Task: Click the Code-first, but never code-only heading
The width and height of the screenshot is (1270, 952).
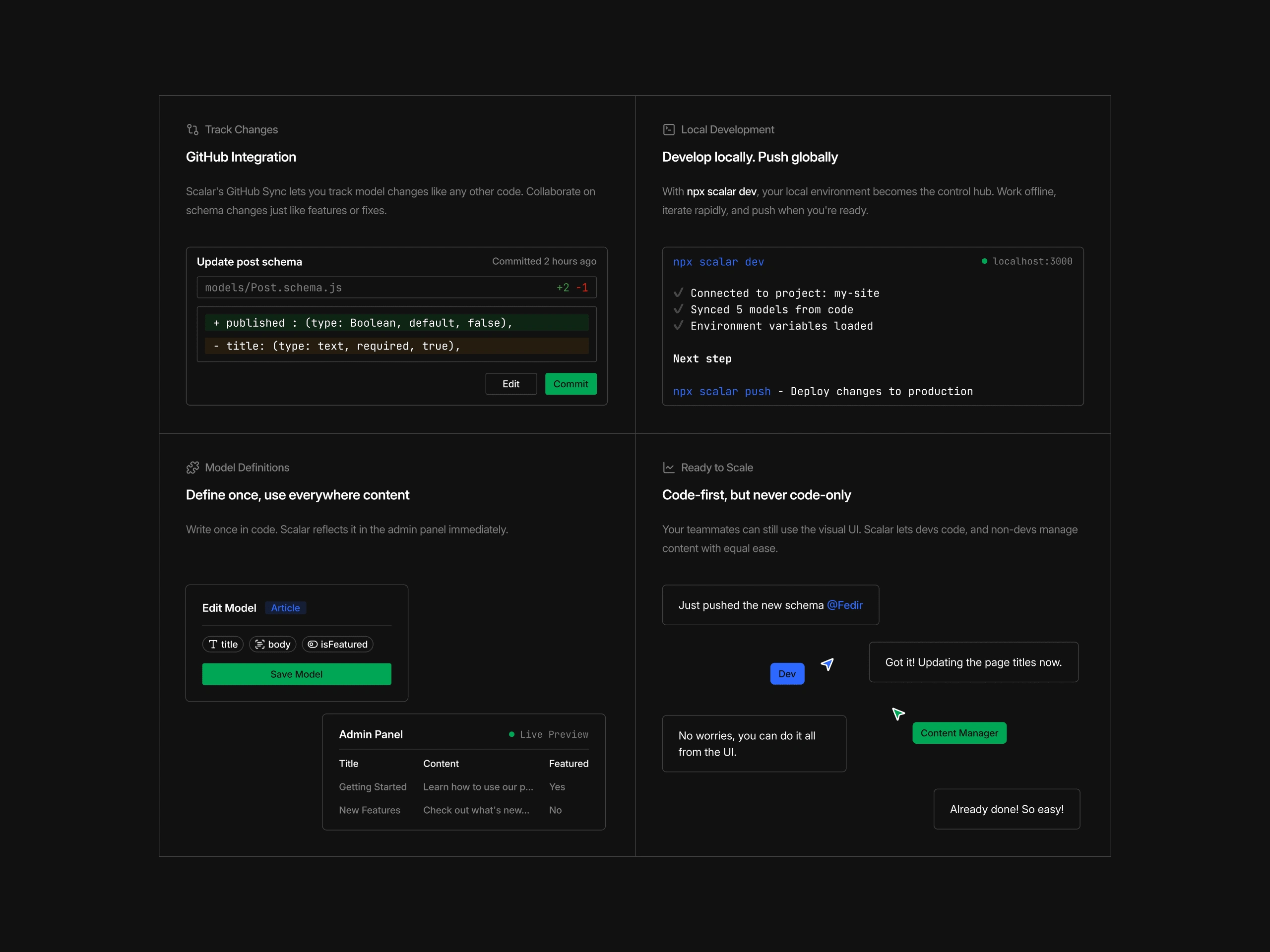Action: coord(756,495)
